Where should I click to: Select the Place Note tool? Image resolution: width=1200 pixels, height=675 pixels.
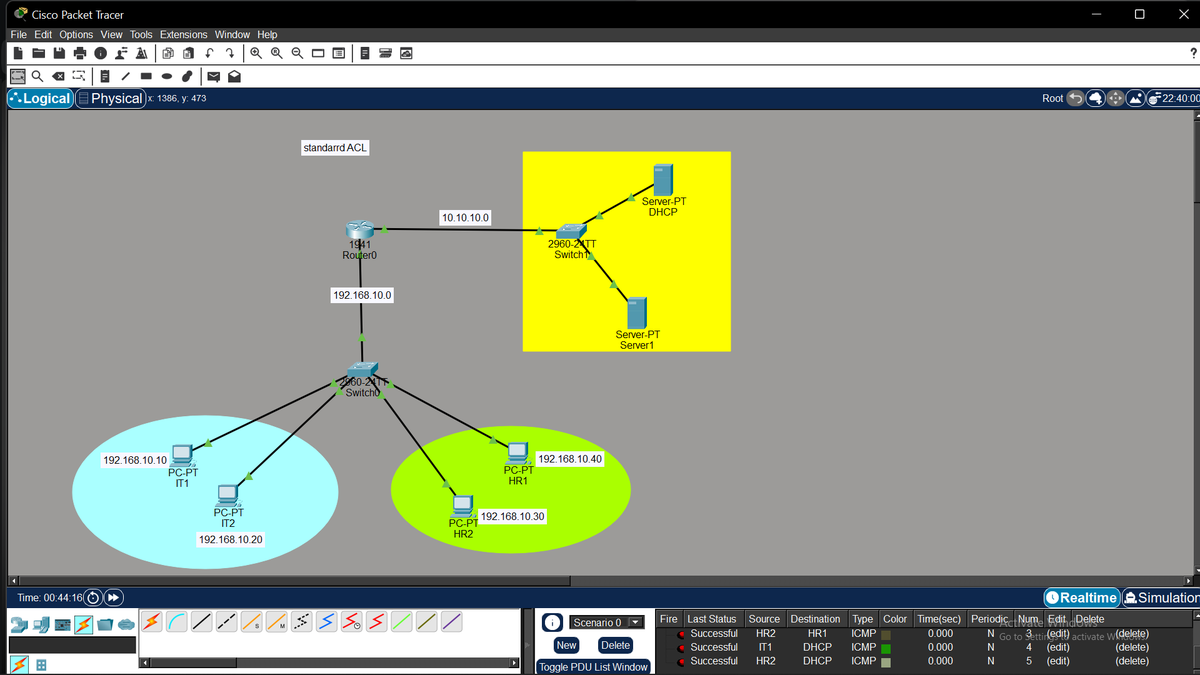106,76
